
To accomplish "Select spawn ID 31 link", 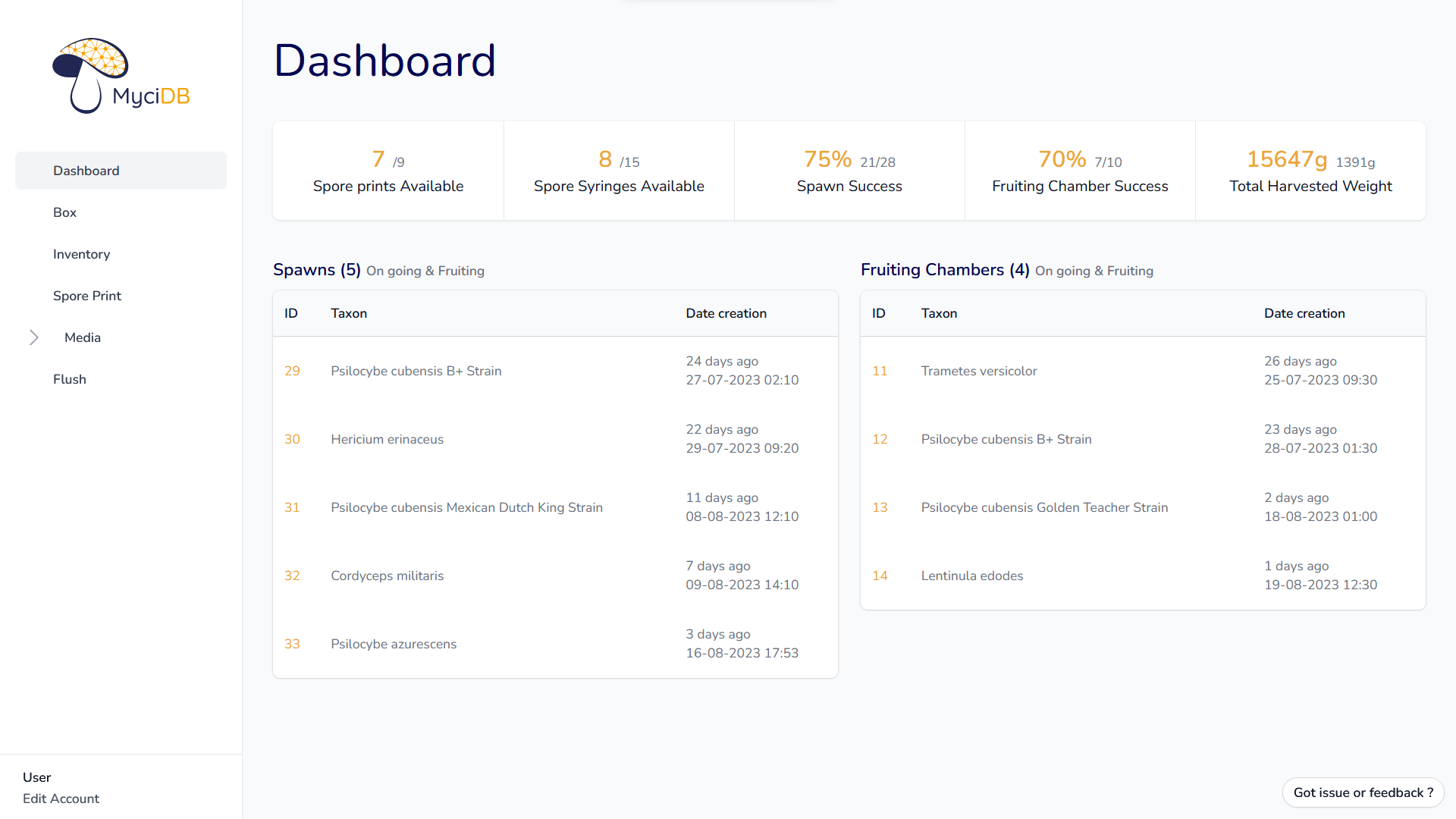I will [292, 507].
